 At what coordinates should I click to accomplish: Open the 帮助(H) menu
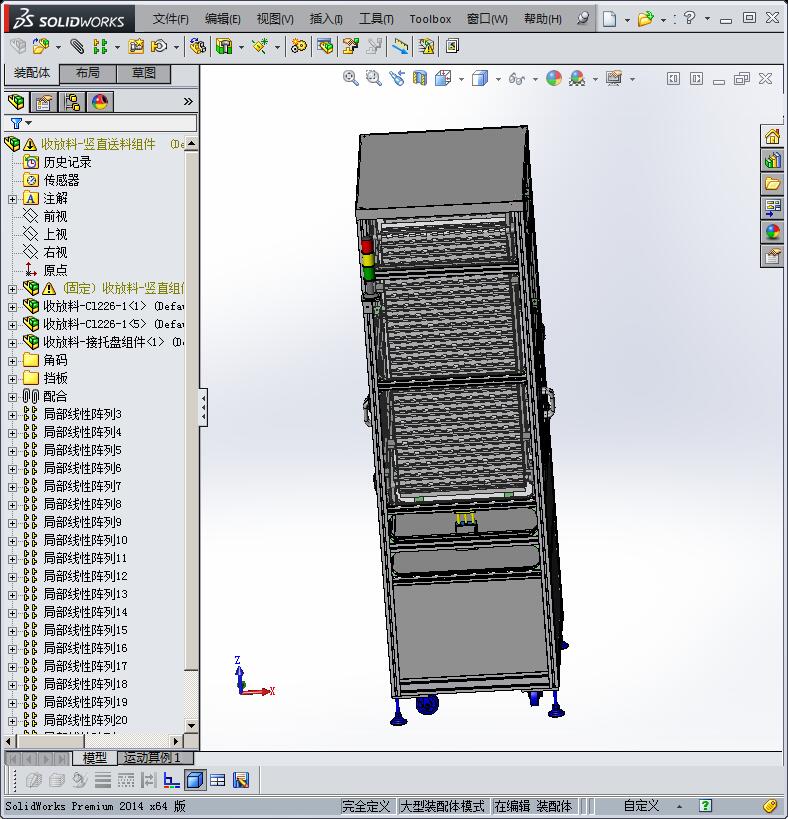click(x=543, y=19)
